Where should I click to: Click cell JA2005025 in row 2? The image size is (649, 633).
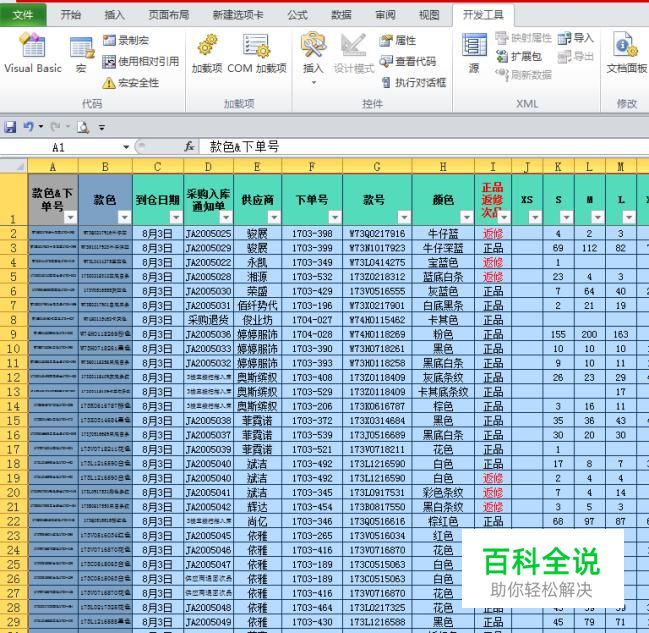coord(208,233)
